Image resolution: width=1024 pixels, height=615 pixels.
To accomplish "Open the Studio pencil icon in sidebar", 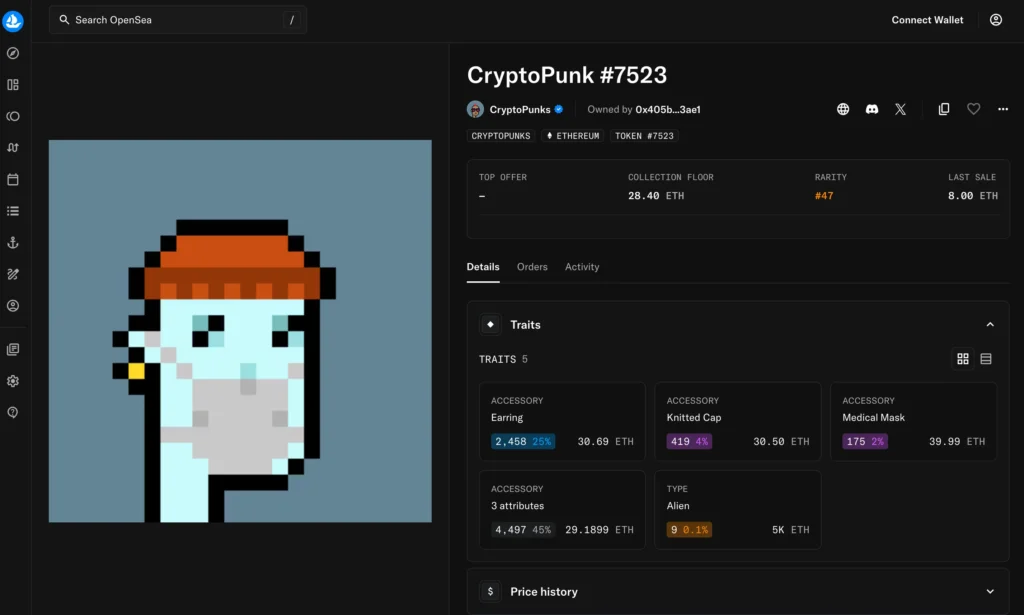I will (12, 274).
